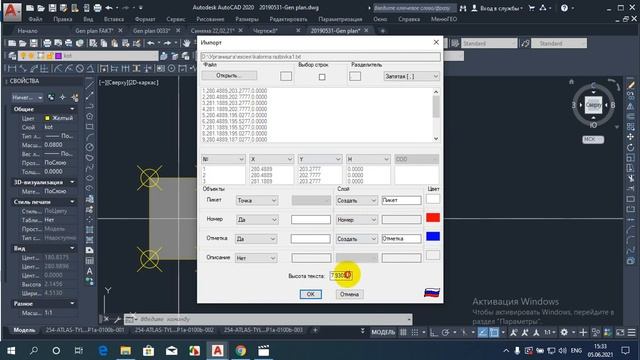Click the Пикет layer name field
The image size is (640, 360).
click(x=401, y=200)
